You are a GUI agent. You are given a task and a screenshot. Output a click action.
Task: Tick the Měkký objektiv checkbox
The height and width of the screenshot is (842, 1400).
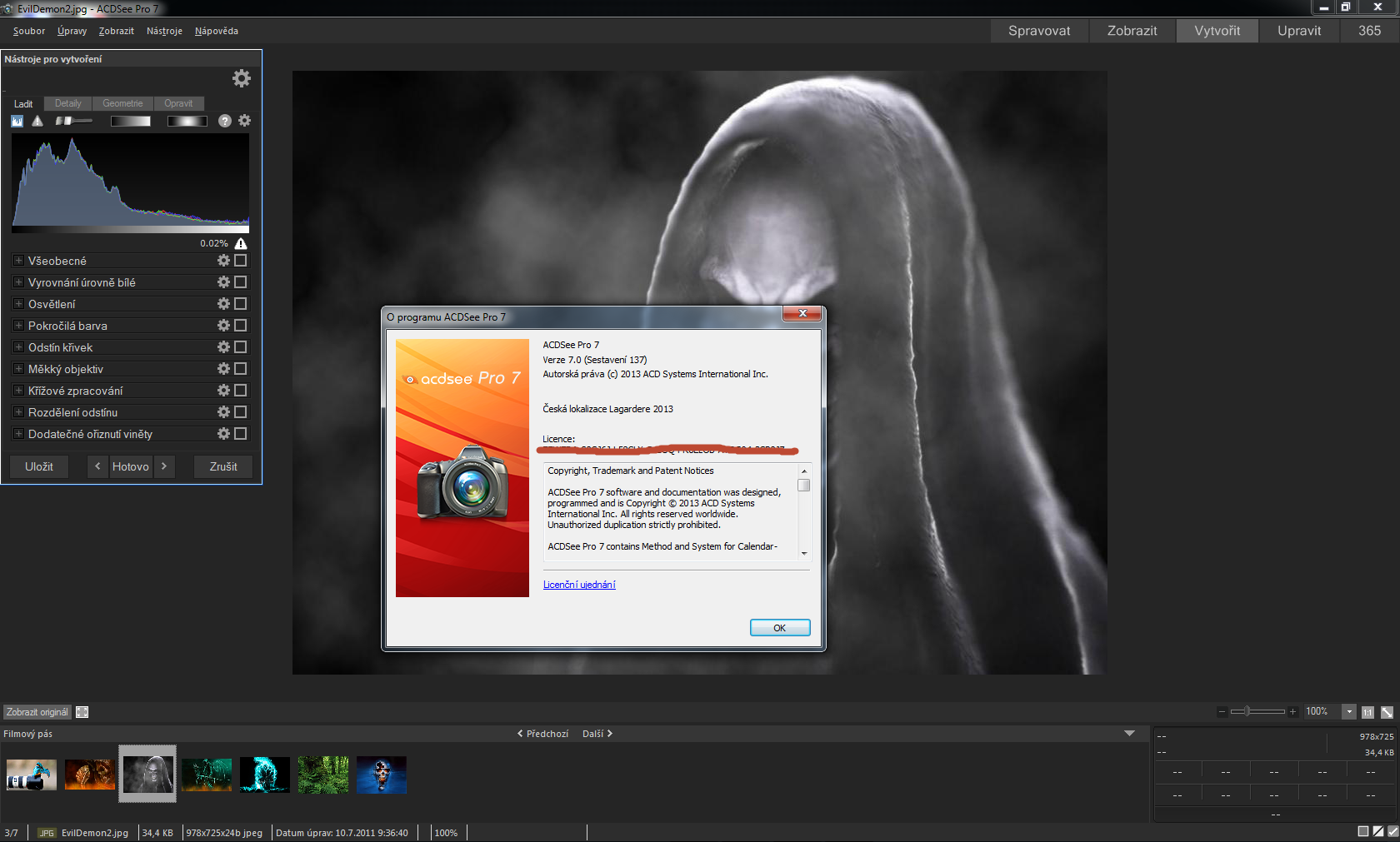(241, 369)
